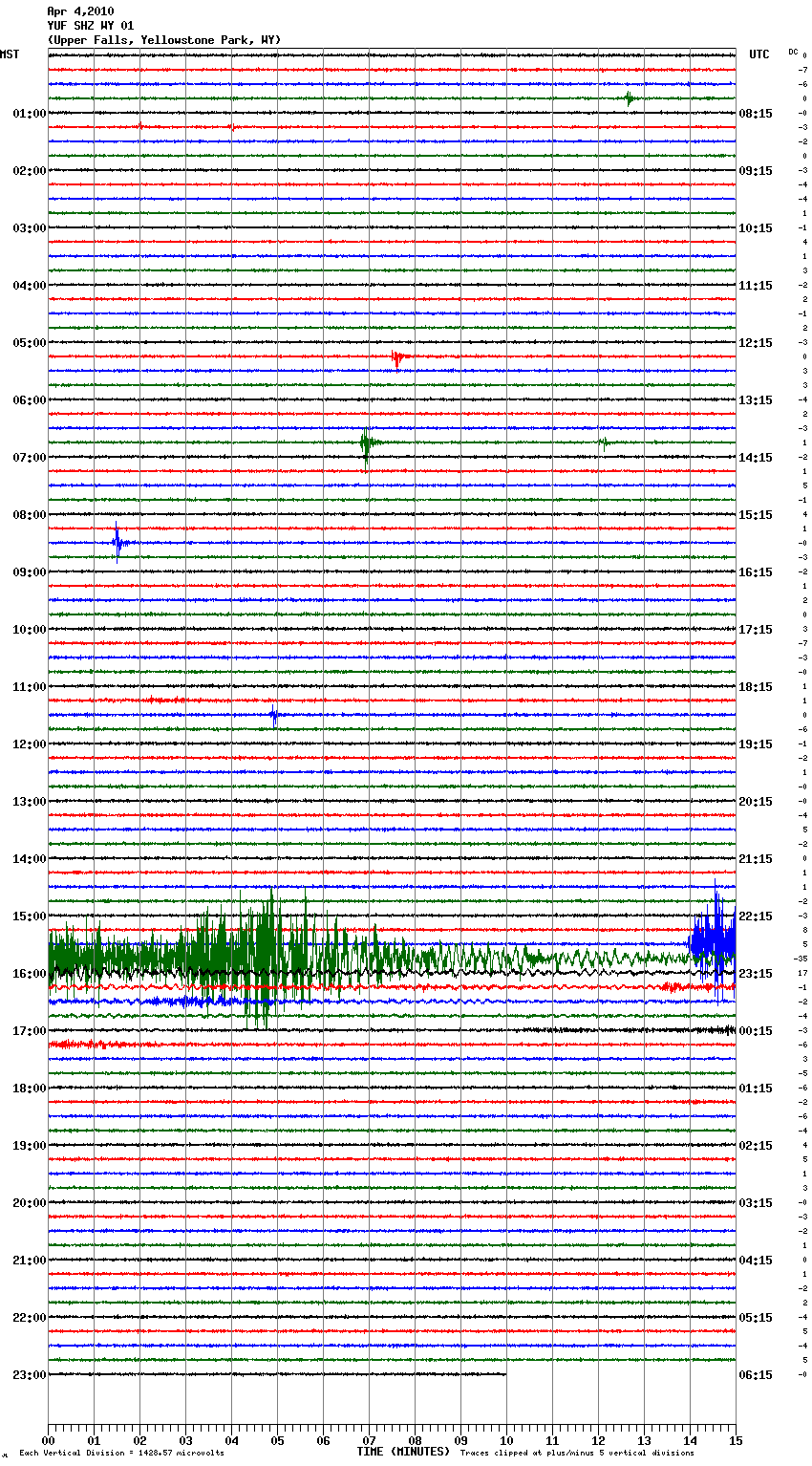Select the 23:15 UTC time label
This screenshot has height=1466, width=812.
coord(756,974)
